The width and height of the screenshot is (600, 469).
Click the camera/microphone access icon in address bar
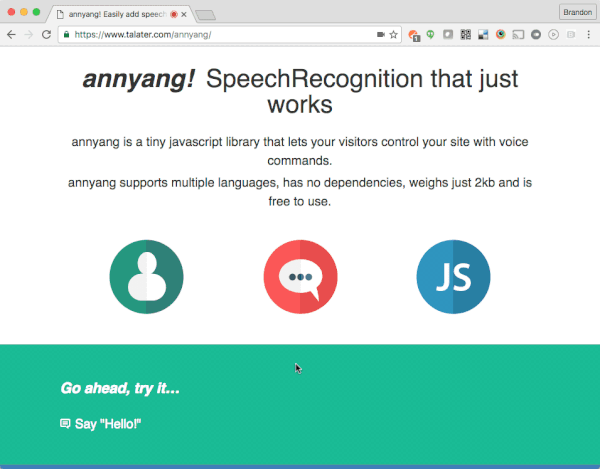coord(380,35)
